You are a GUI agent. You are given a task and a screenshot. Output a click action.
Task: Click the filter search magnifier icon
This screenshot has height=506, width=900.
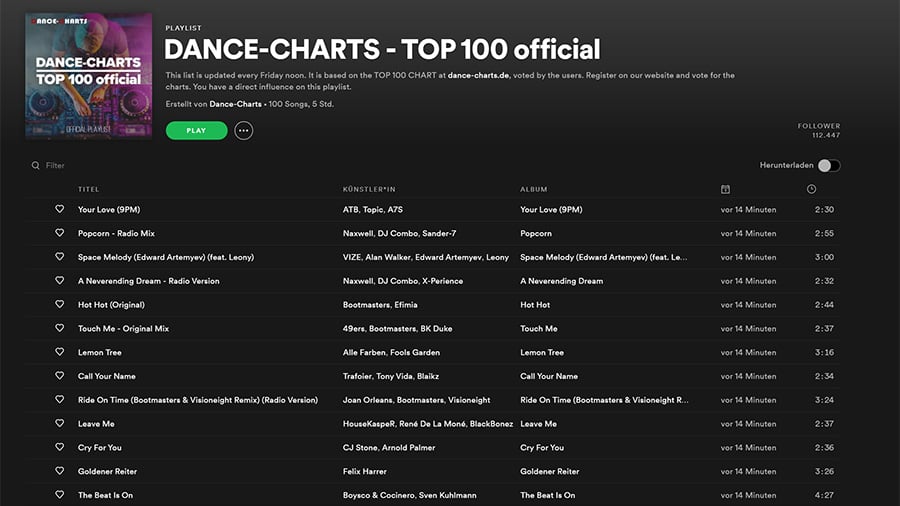[x=36, y=165]
